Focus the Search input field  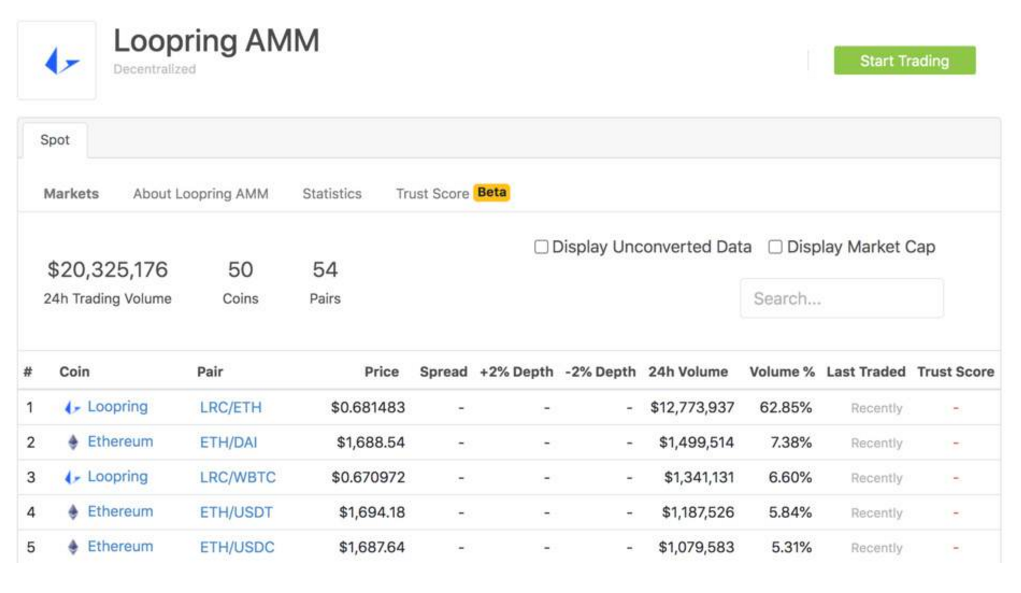coord(841,298)
